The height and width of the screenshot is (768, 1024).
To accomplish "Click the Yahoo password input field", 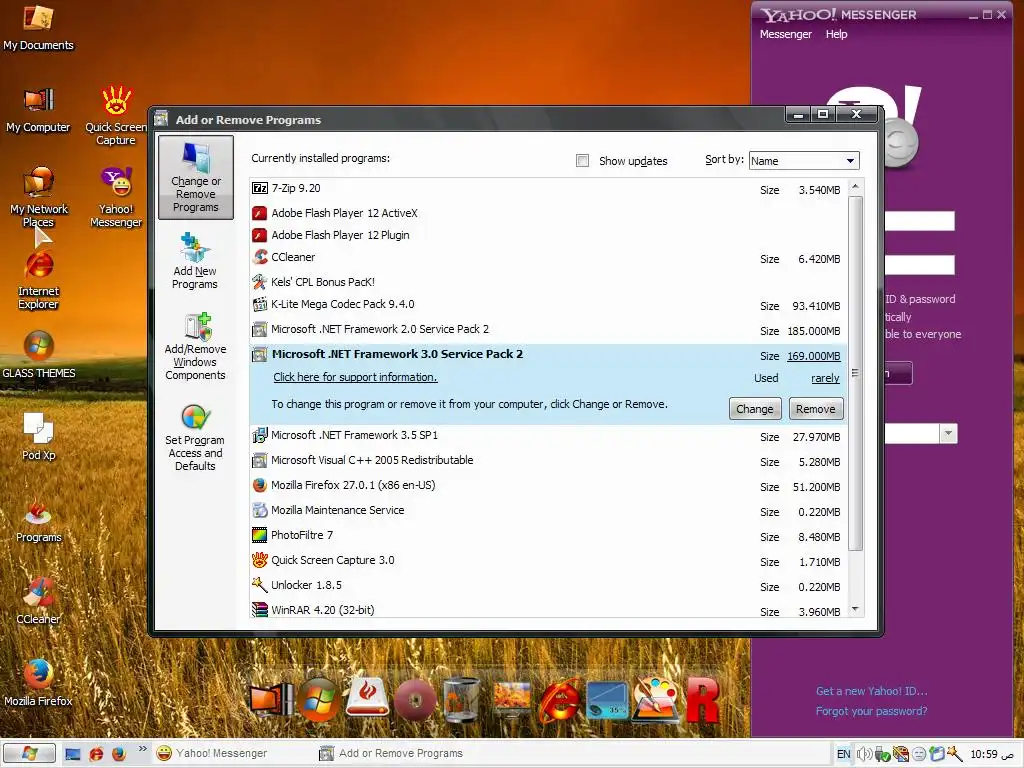I will [920, 265].
